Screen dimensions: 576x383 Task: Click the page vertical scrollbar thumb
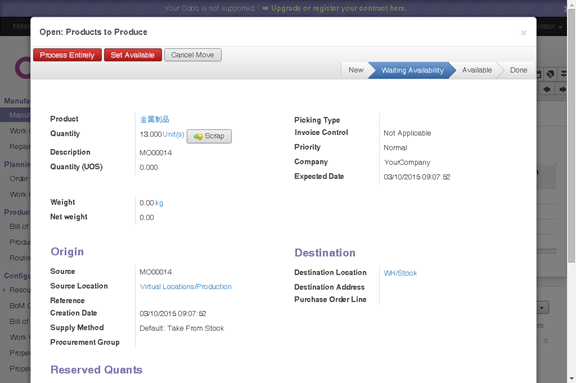click(x=571, y=136)
